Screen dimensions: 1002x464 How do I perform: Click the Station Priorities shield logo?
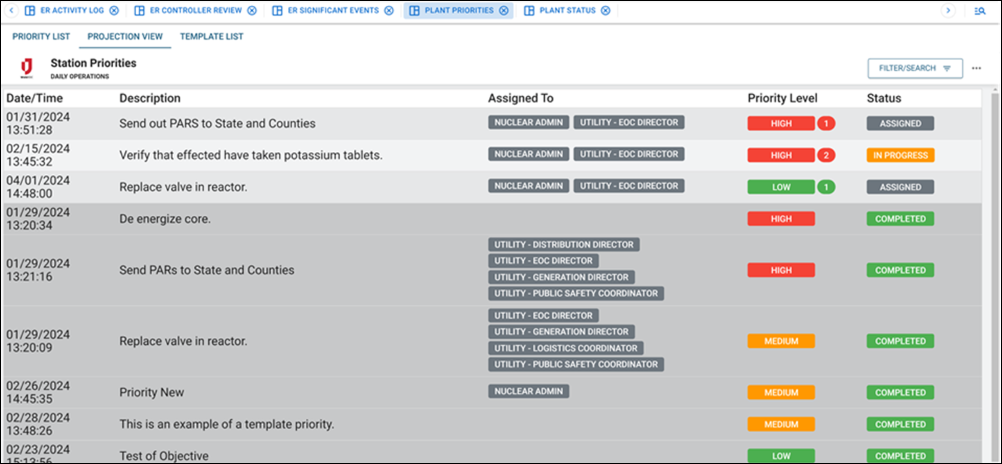(x=26, y=68)
